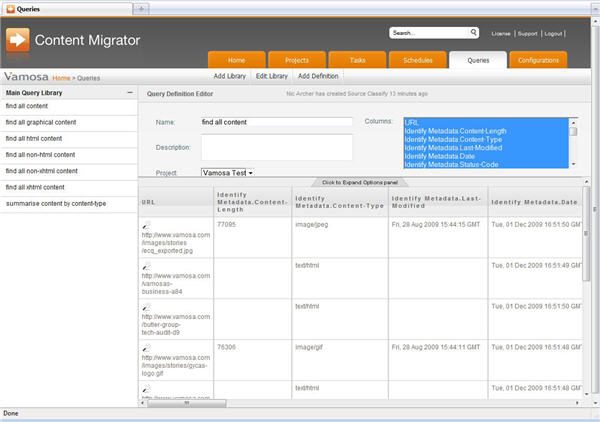Click Add Library button
Screen dimensions: 600x422
230,76
